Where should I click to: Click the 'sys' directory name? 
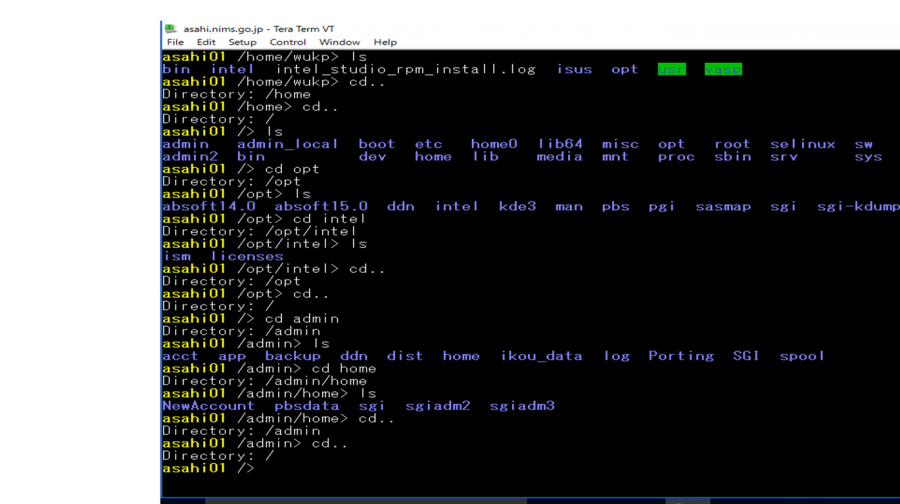(868, 157)
